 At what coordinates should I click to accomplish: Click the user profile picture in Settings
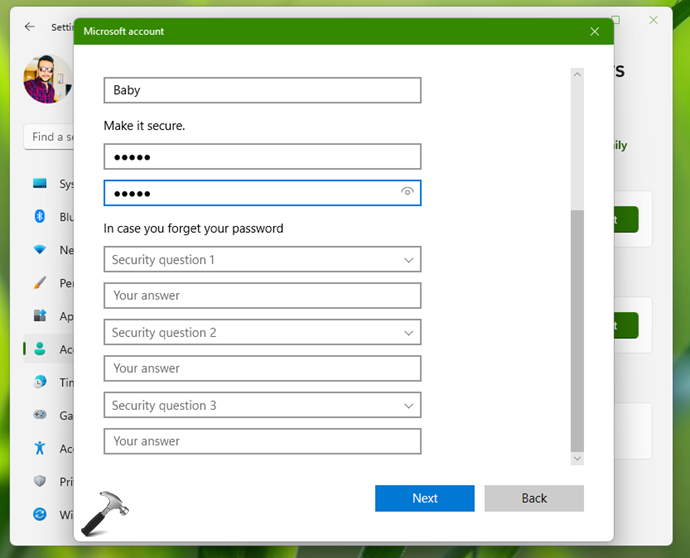point(47,80)
